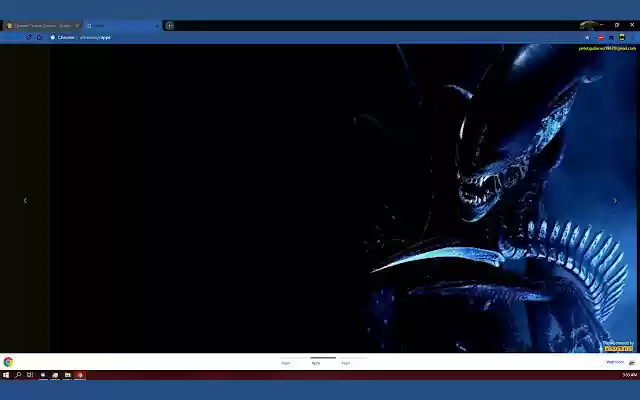Minimize the Chrome window

[x=602, y=25]
